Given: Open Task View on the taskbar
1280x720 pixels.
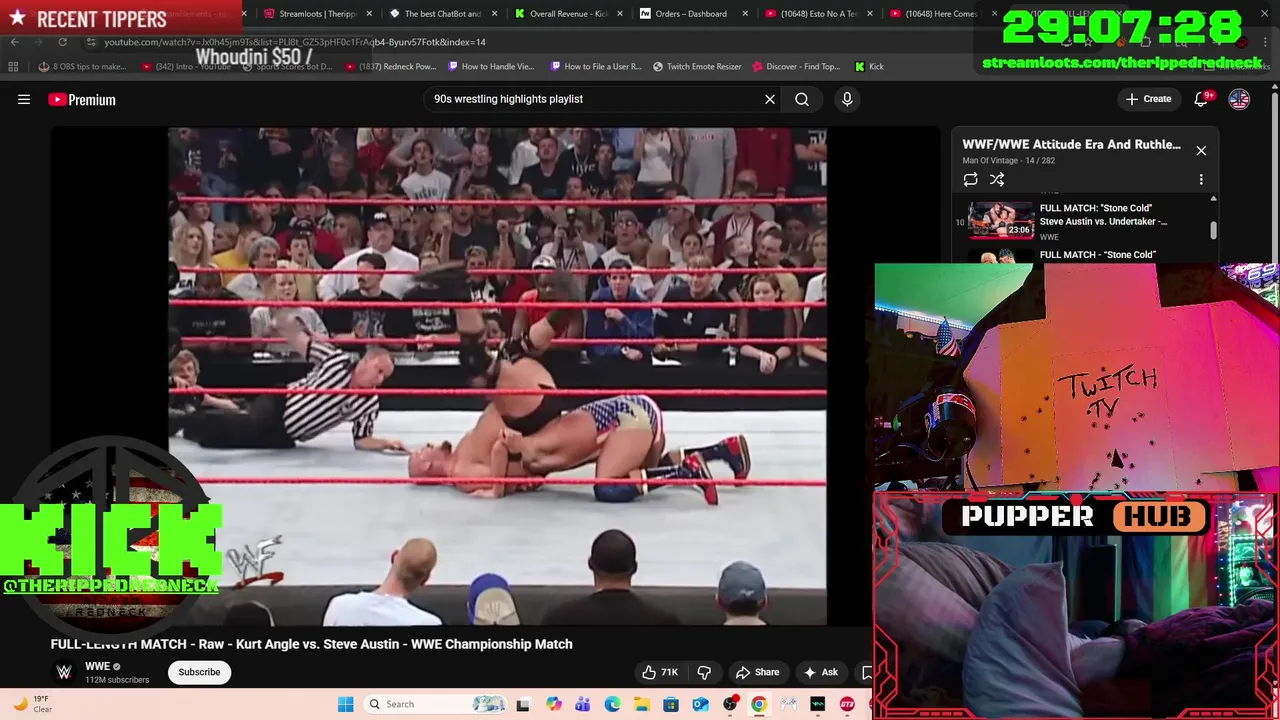Looking at the screenshot, I should point(522,704).
